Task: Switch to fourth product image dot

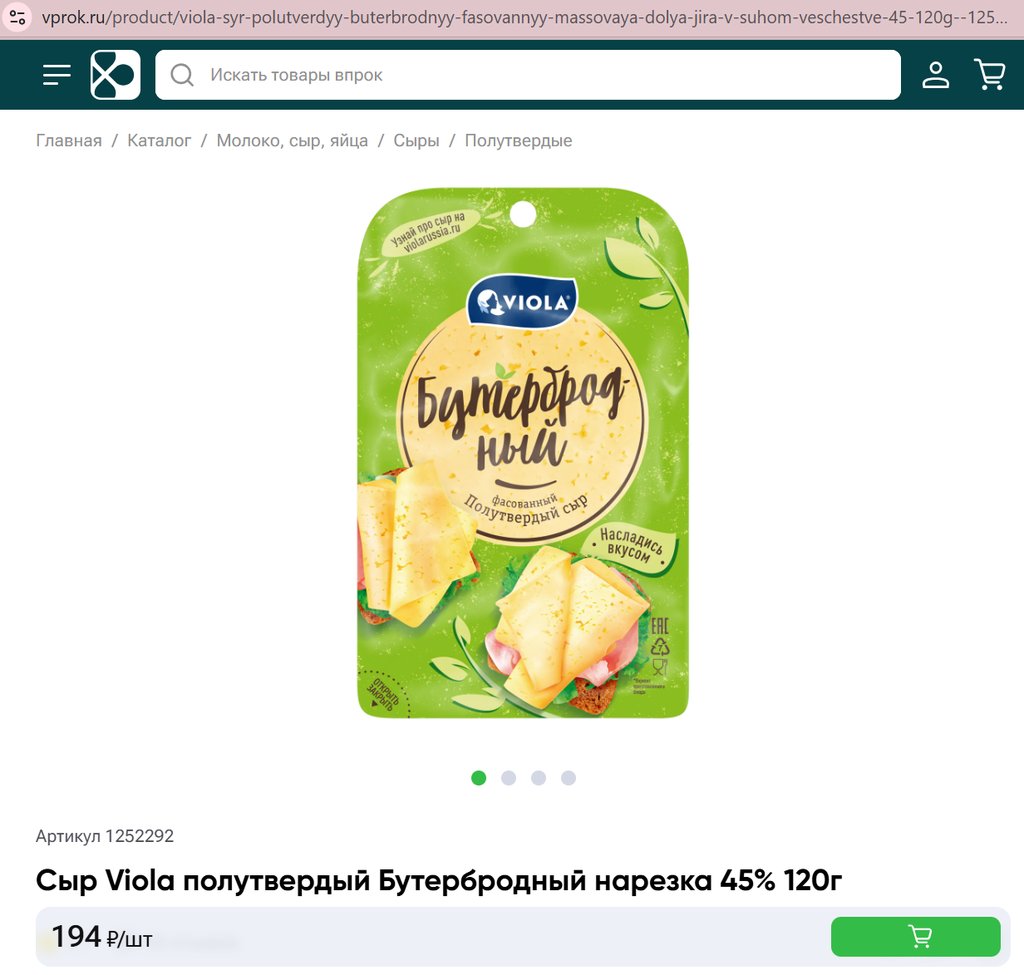Action: click(x=569, y=778)
